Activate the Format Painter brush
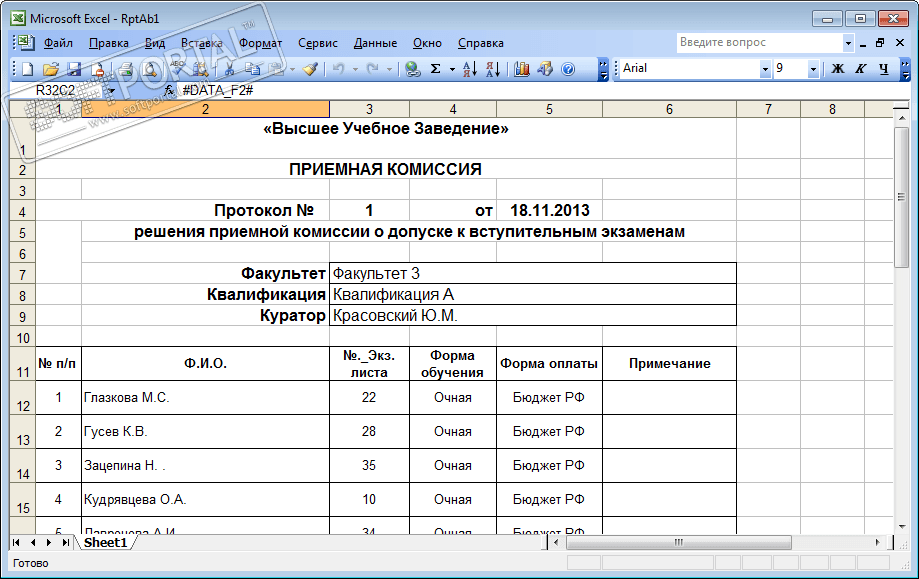 coord(310,69)
